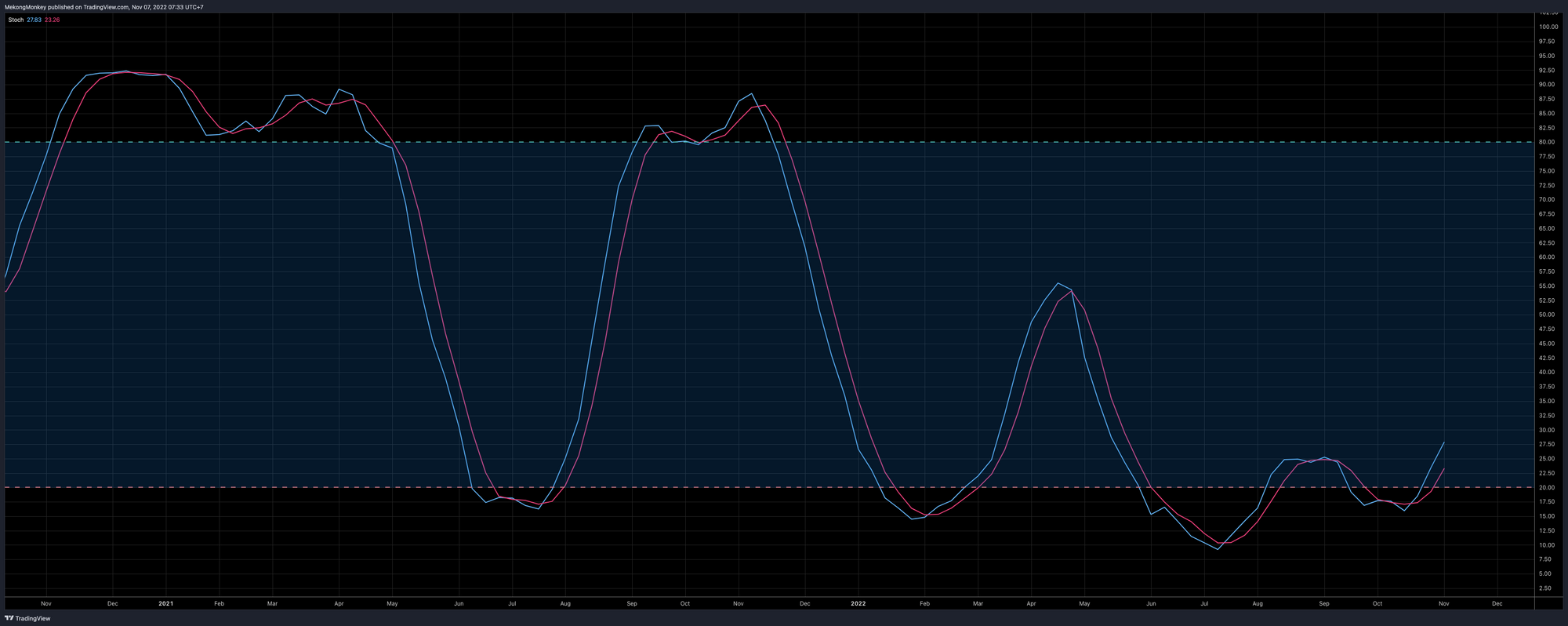Click the 2.50 price scale label
1568x626 pixels.
[x=1544, y=588]
